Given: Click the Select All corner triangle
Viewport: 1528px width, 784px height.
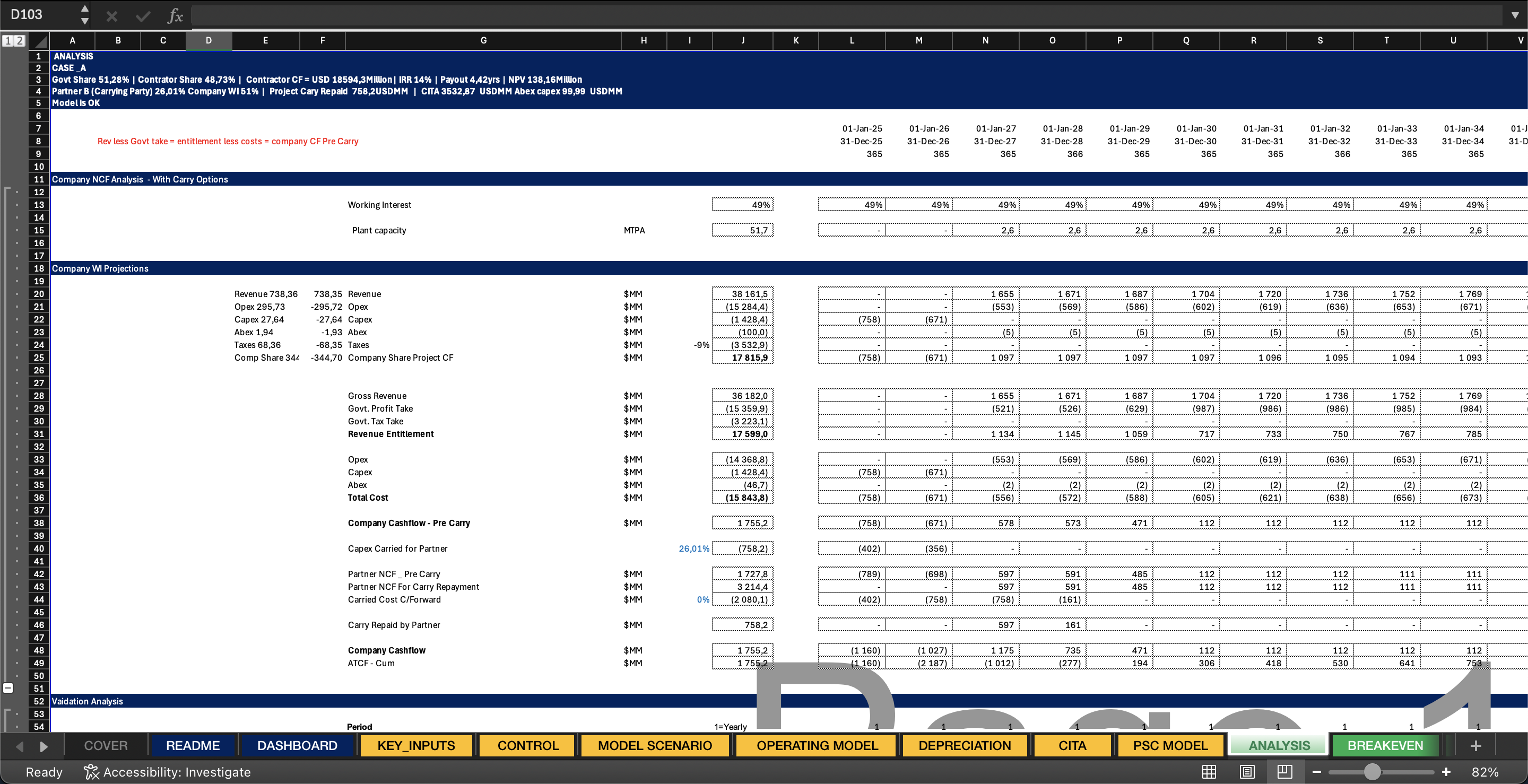Looking at the screenshot, I should pyautogui.click(x=40, y=41).
